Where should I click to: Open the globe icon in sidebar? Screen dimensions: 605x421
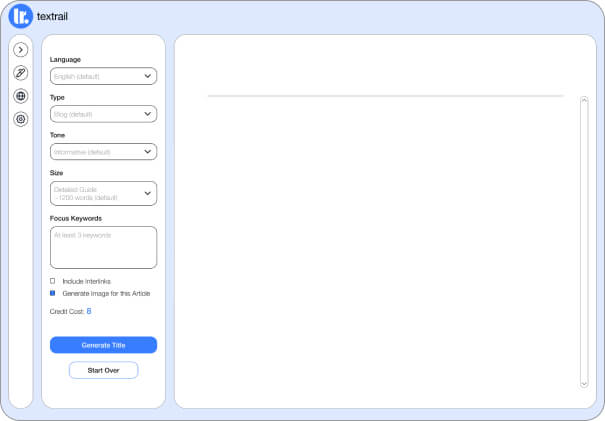[21, 96]
